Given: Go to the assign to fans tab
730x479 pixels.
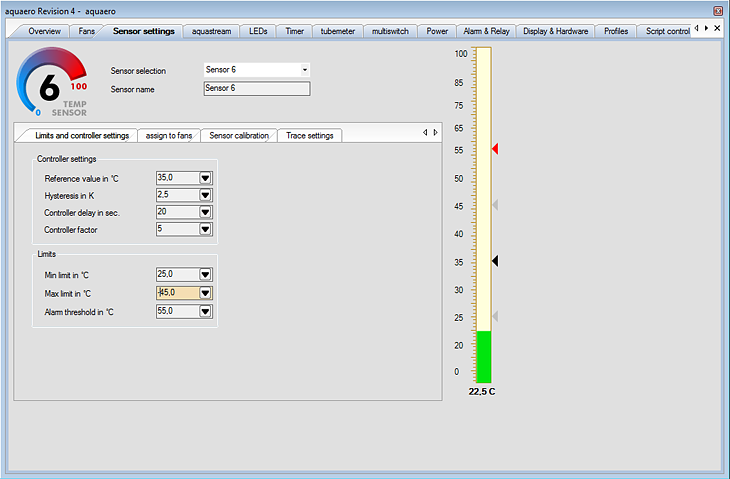Looking at the screenshot, I should pyautogui.click(x=168, y=135).
